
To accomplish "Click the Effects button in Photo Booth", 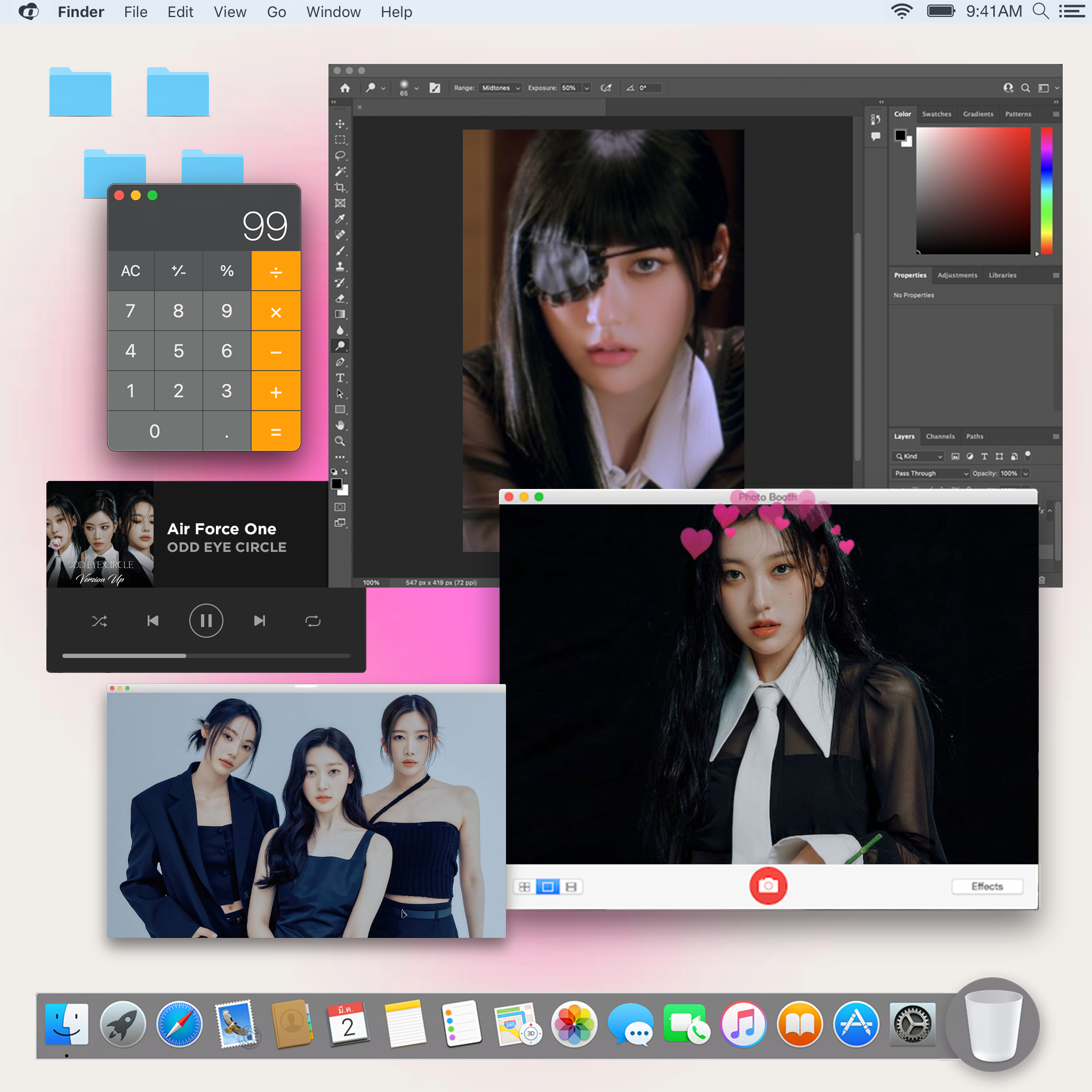I will tap(987, 886).
